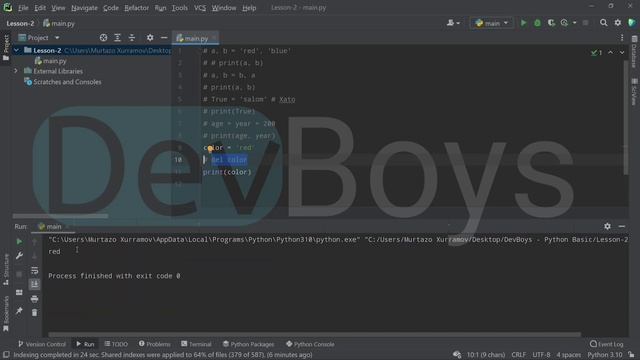Screen dimensions: 640x360
Task: Click the Stop process toolbar icon
Action: pyautogui.click(x=586, y=23)
